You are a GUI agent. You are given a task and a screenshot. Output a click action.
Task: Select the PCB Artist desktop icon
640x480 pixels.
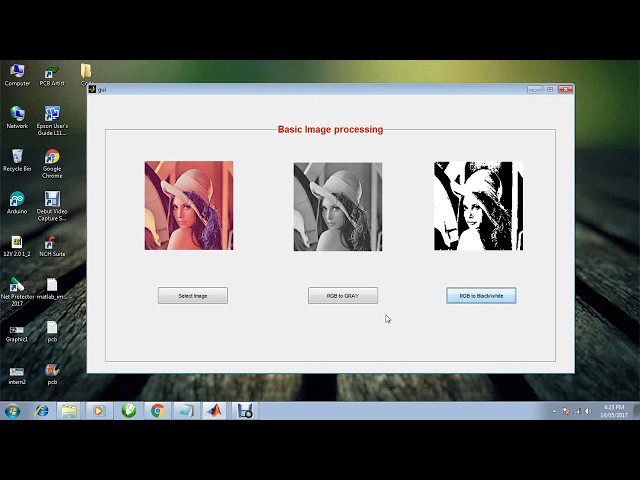(52, 76)
